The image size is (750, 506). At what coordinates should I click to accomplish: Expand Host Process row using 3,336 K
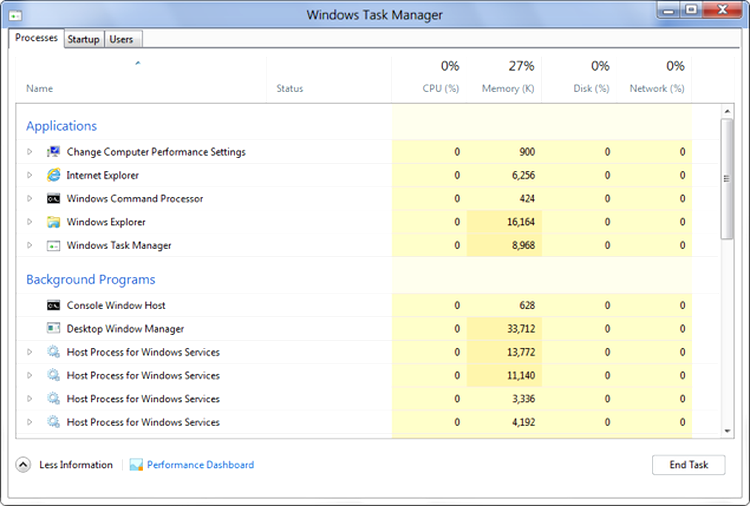[30, 399]
